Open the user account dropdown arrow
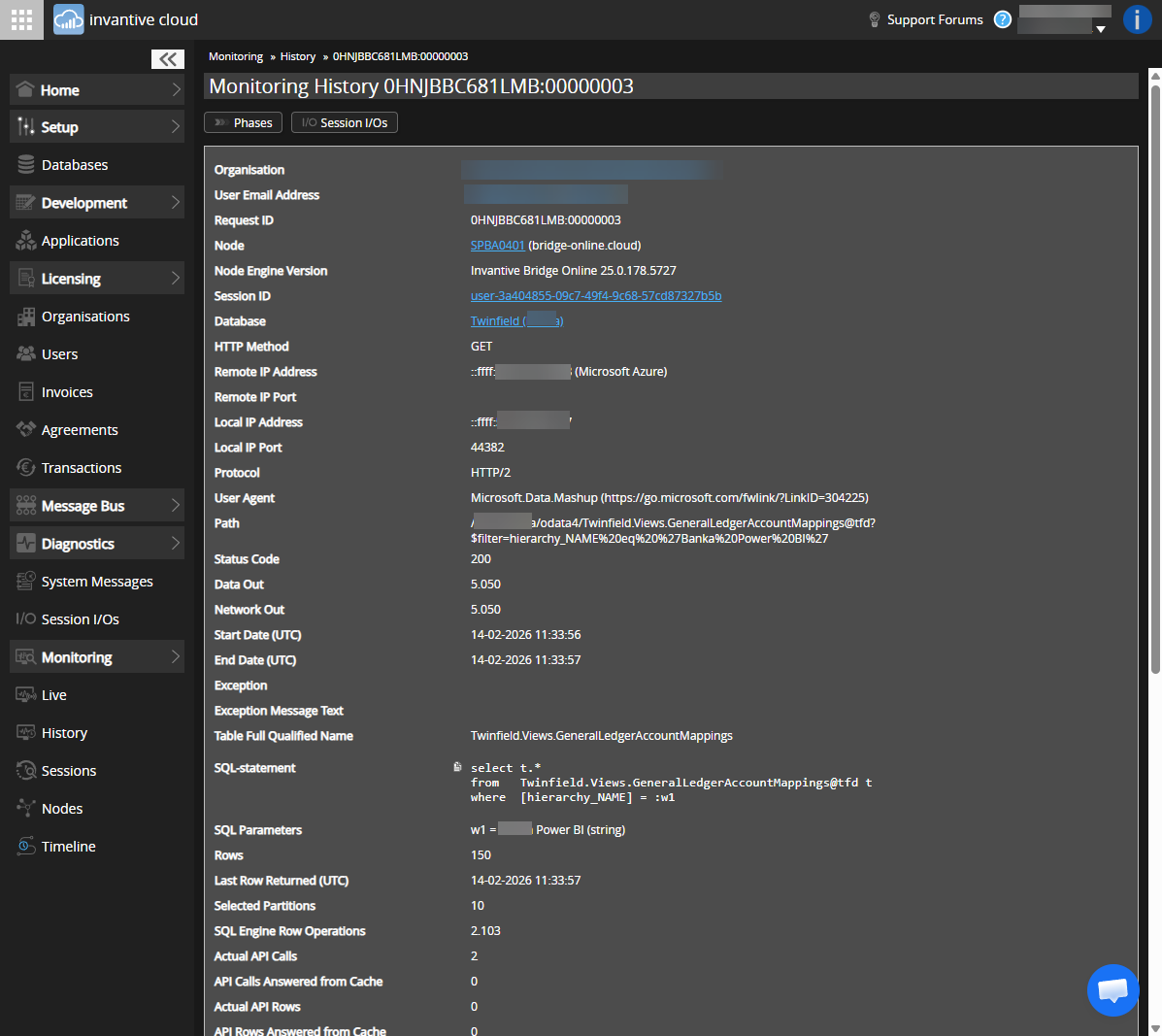Image resolution: width=1162 pixels, height=1036 pixels. pyautogui.click(x=1101, y=29)
